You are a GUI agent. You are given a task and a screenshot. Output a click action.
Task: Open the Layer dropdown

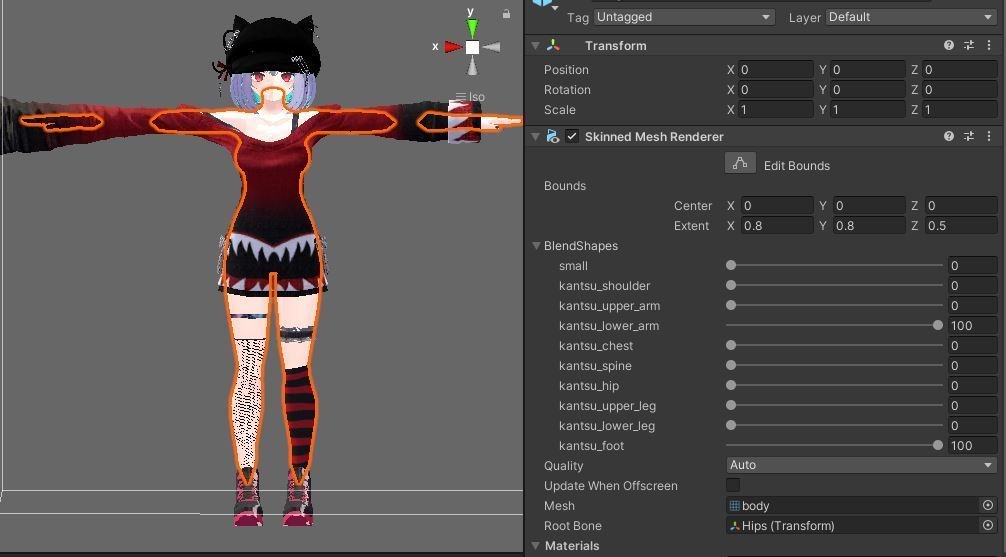(x=910, y=17)
